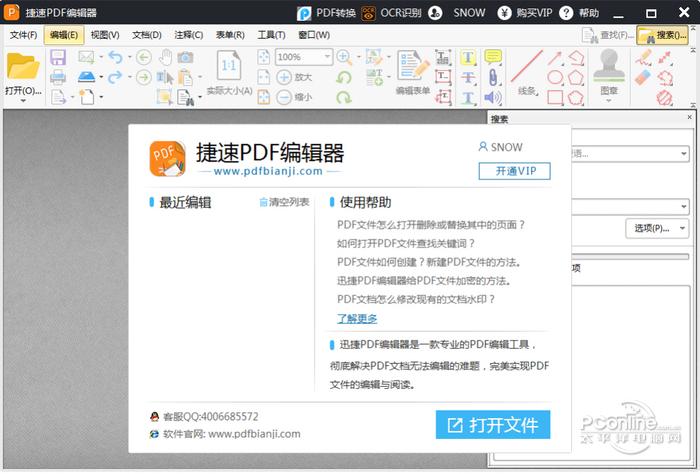The image size is (700, 474).
Task: Click the Zoom In 放大 button
Action: point(294,77)
